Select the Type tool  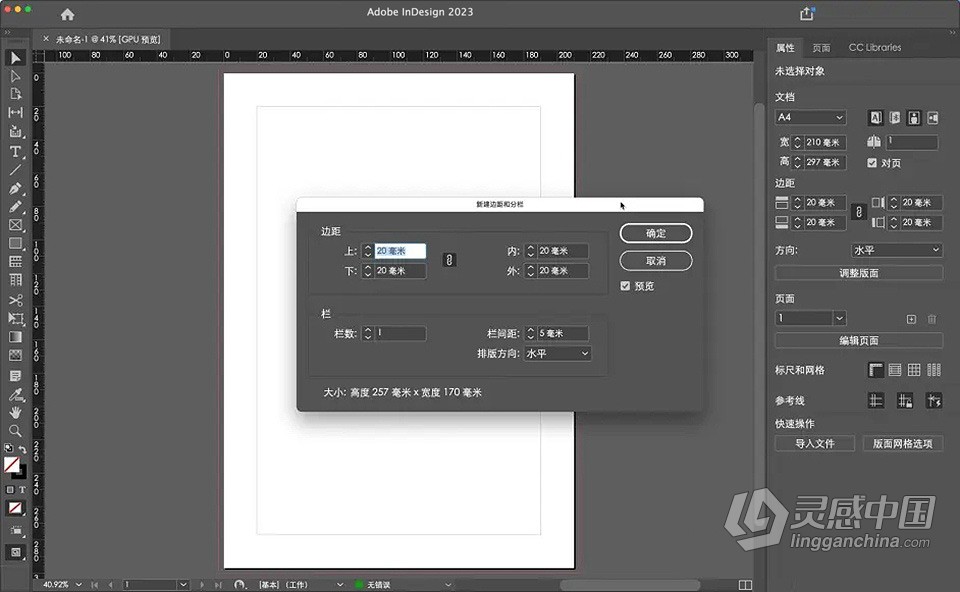[x=14, y=152]
